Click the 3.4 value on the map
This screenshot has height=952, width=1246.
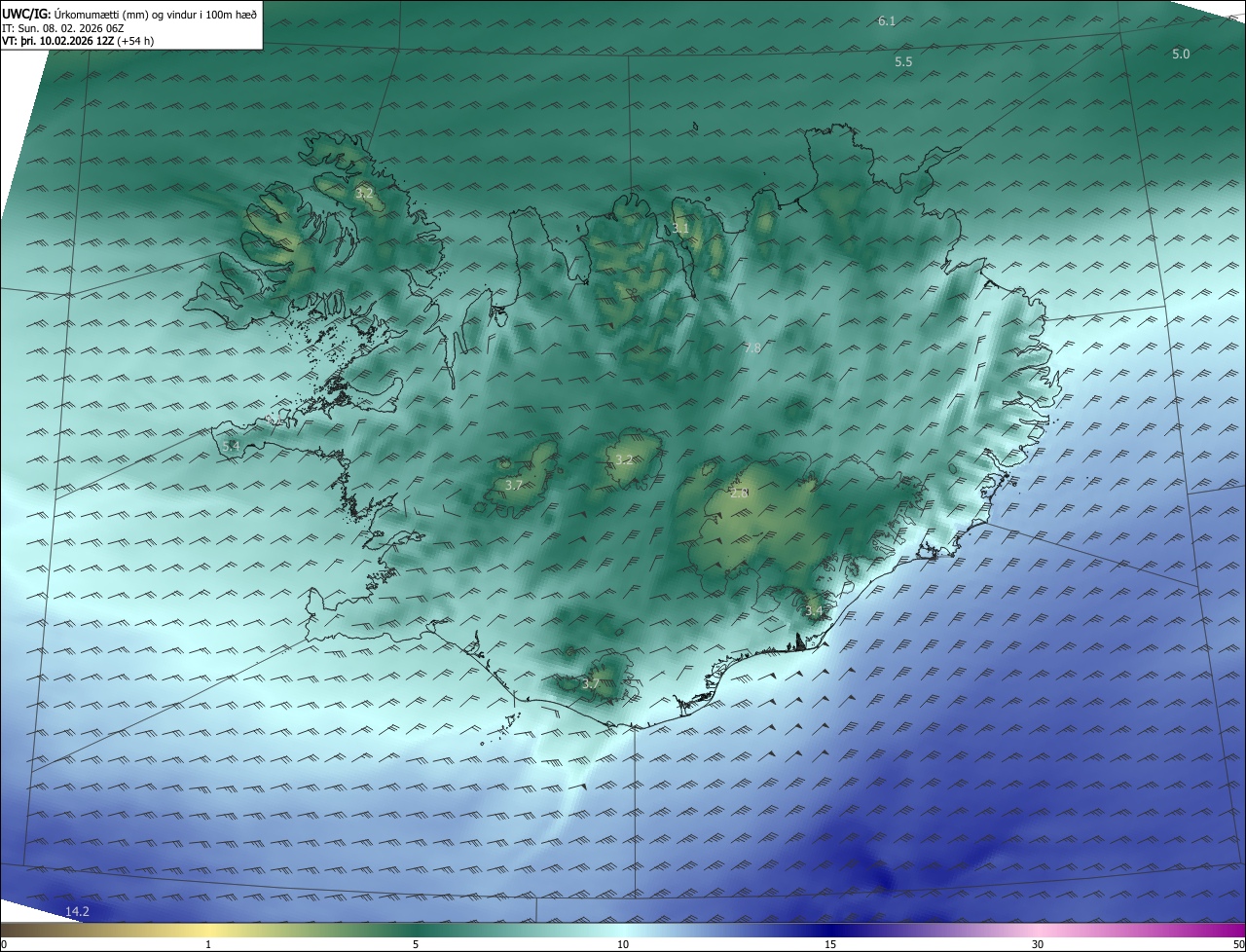[814, 611]
